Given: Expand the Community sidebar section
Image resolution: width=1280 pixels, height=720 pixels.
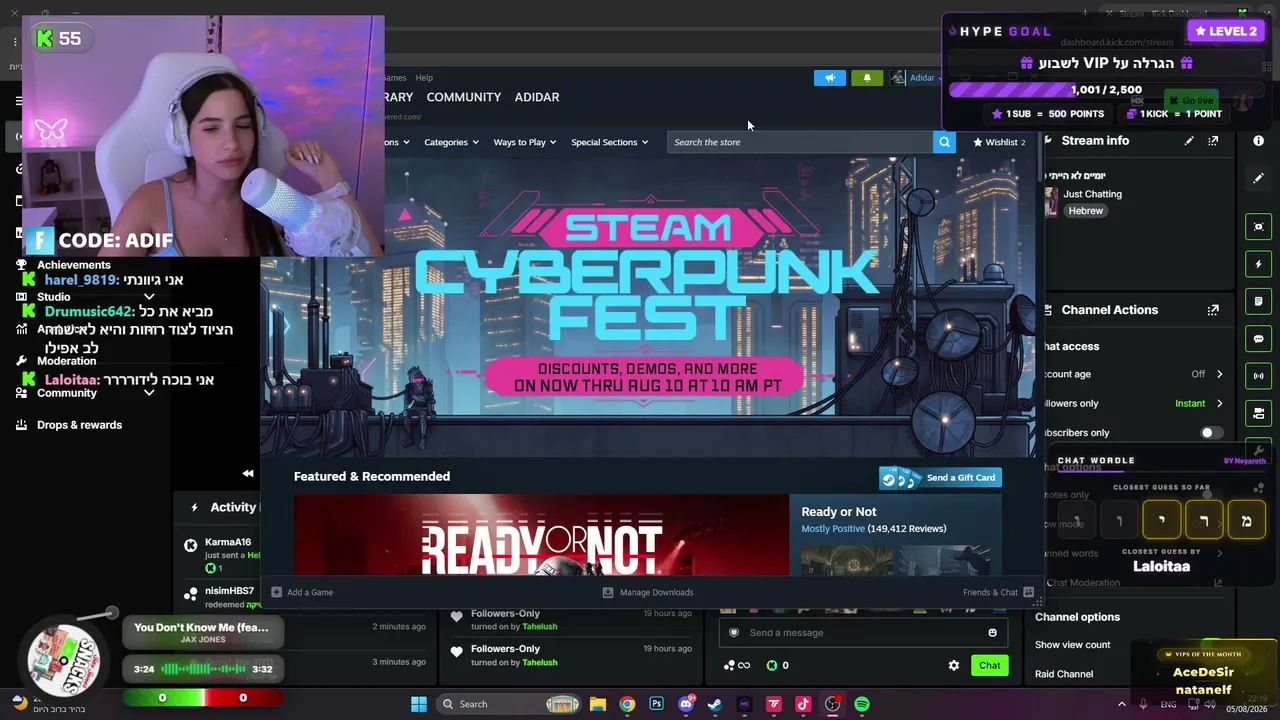Looking at the screenshot, I should point(149,393).
